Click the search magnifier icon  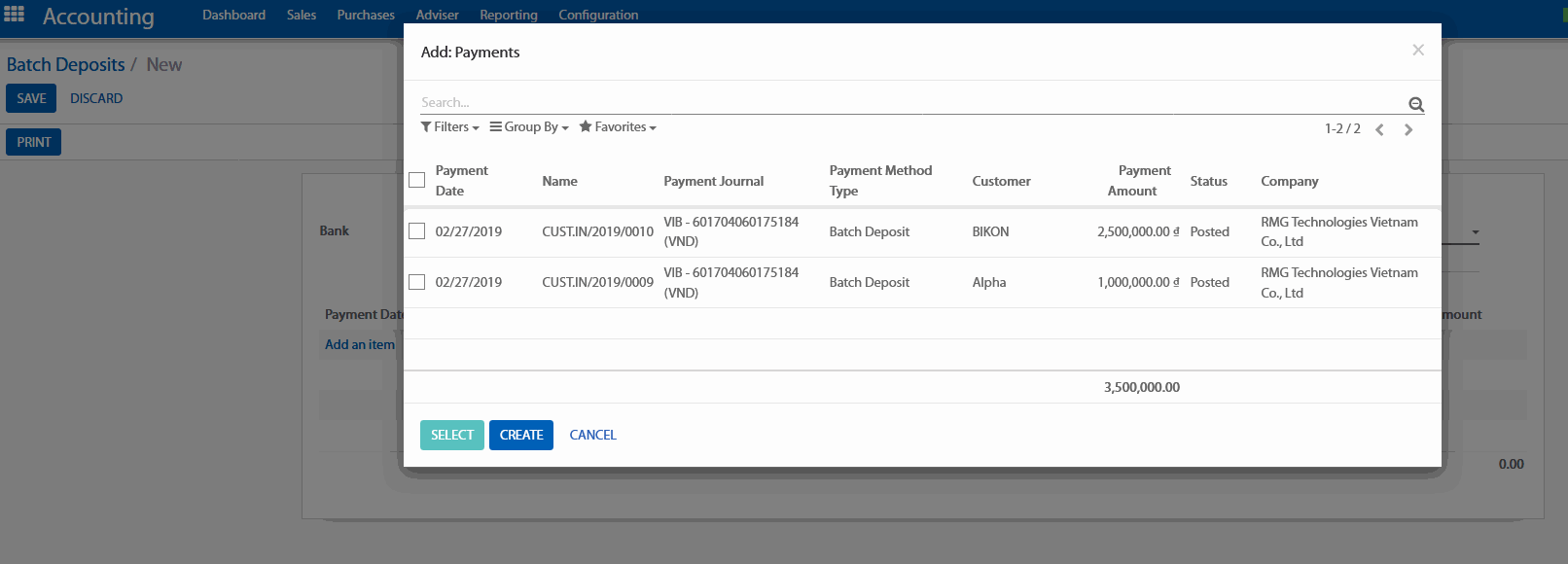[x=1416, y=104]
